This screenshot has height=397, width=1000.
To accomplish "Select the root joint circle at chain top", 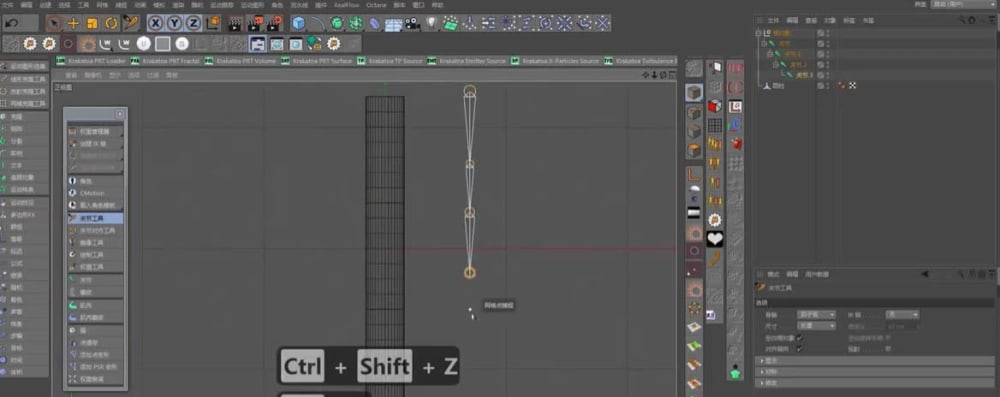I will [470, 91].
